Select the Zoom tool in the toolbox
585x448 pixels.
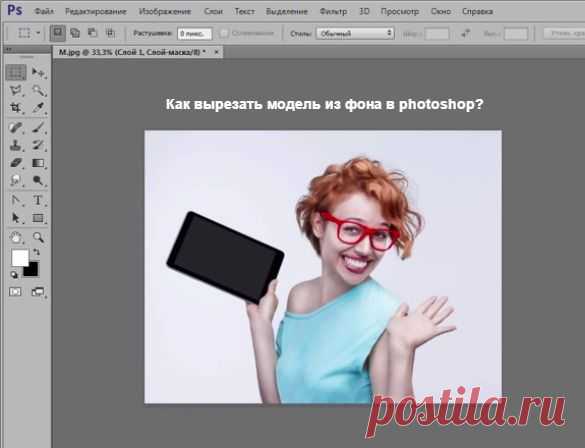(38, 237)
